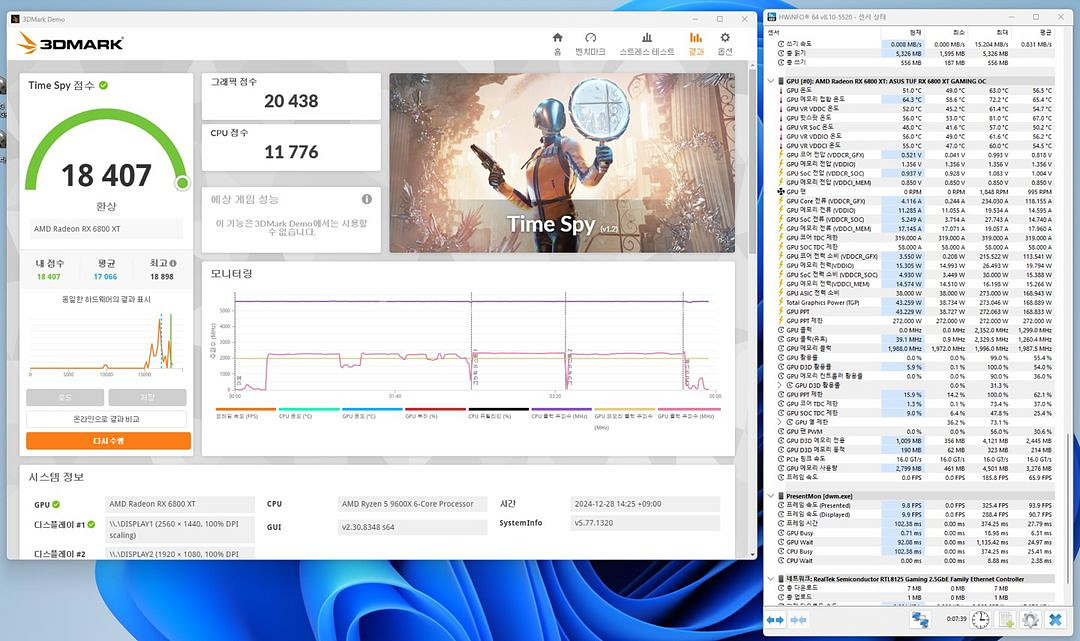Click the grayed Load button
1080x641 pixels.
point(65,397)
